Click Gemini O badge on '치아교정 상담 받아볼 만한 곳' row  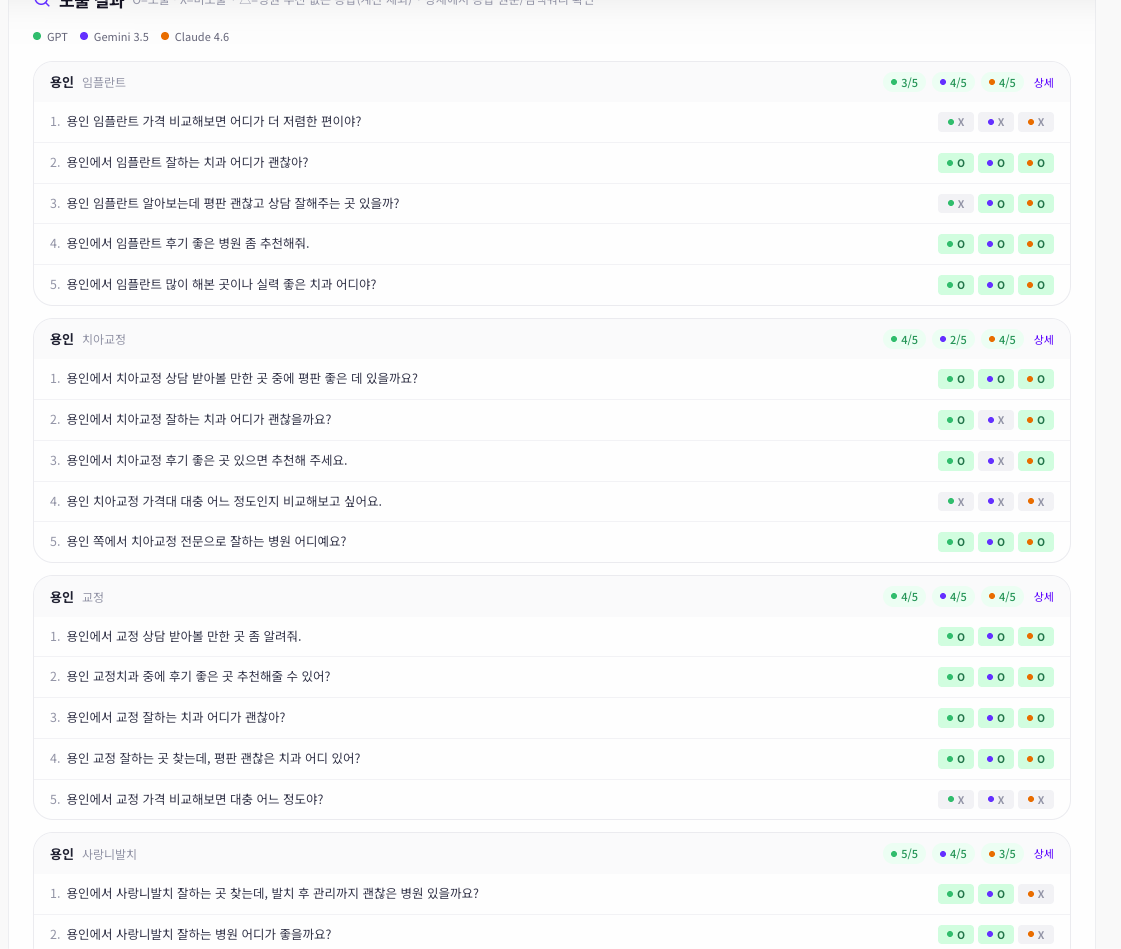point(995,379)
